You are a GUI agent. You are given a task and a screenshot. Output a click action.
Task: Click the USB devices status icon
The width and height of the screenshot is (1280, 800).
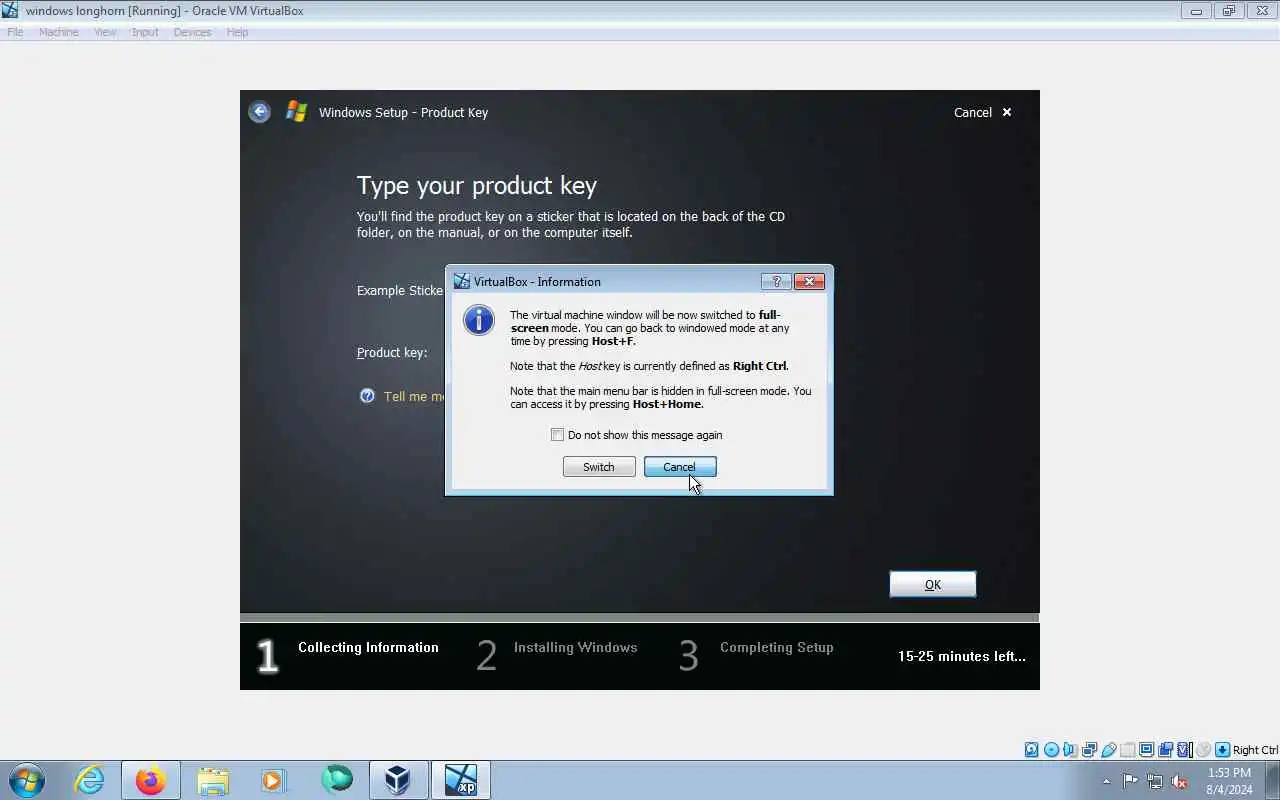coord(1108,750)
